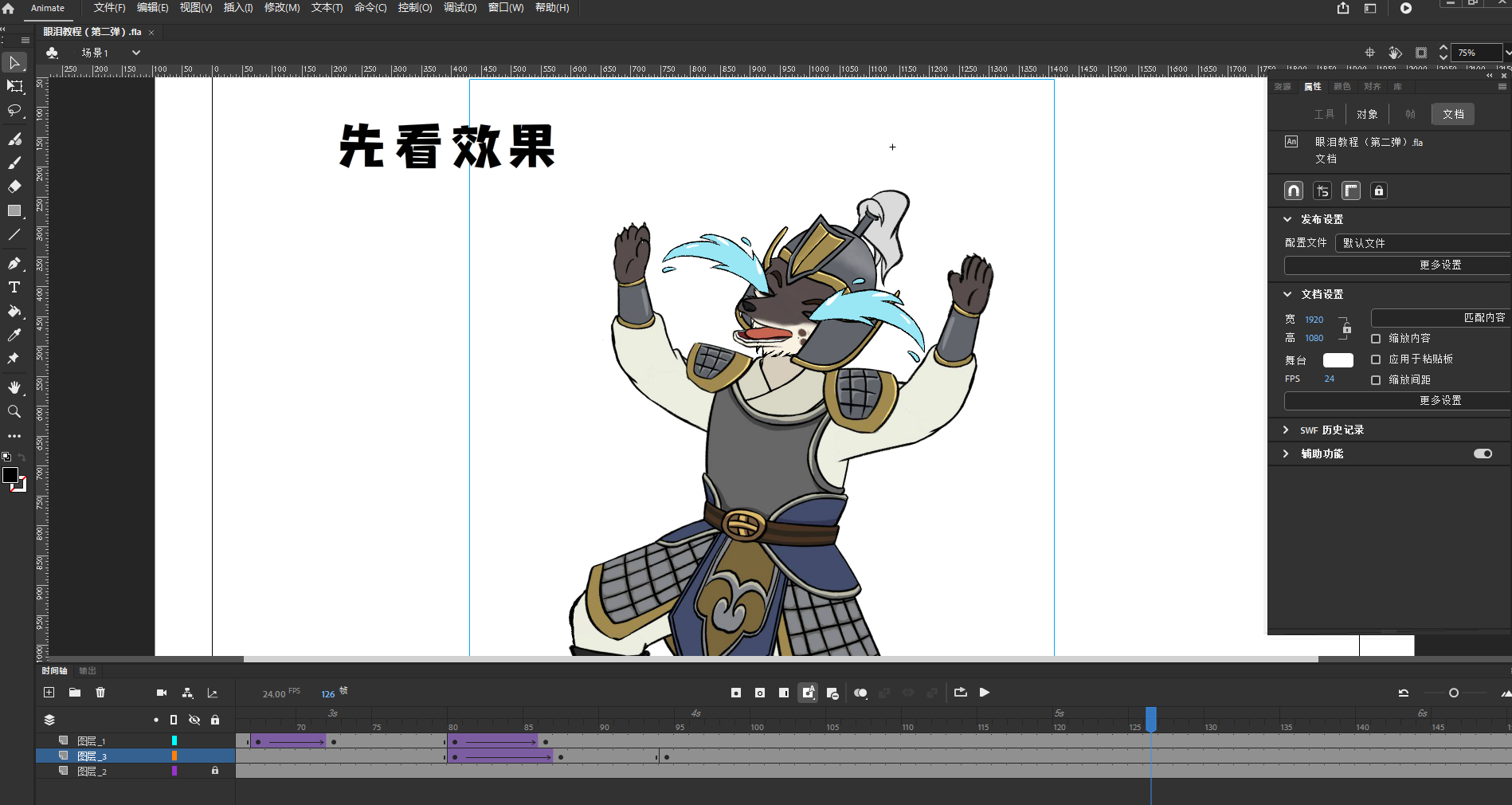This screenshot has height=805, width=1512.
Task: Select the Lasso tool
Action: coord(14,110)
